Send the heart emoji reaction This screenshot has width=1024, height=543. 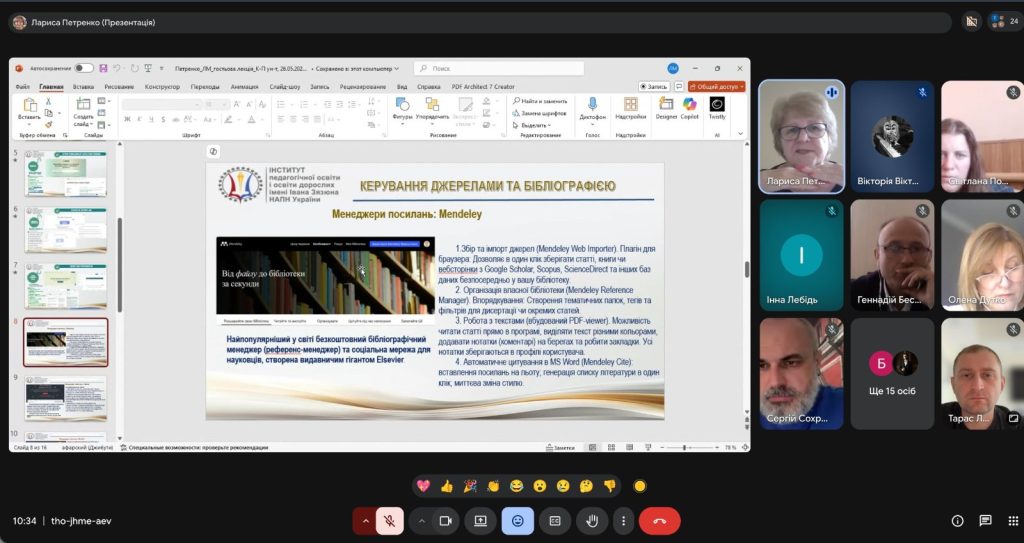[x=423, y=486]
